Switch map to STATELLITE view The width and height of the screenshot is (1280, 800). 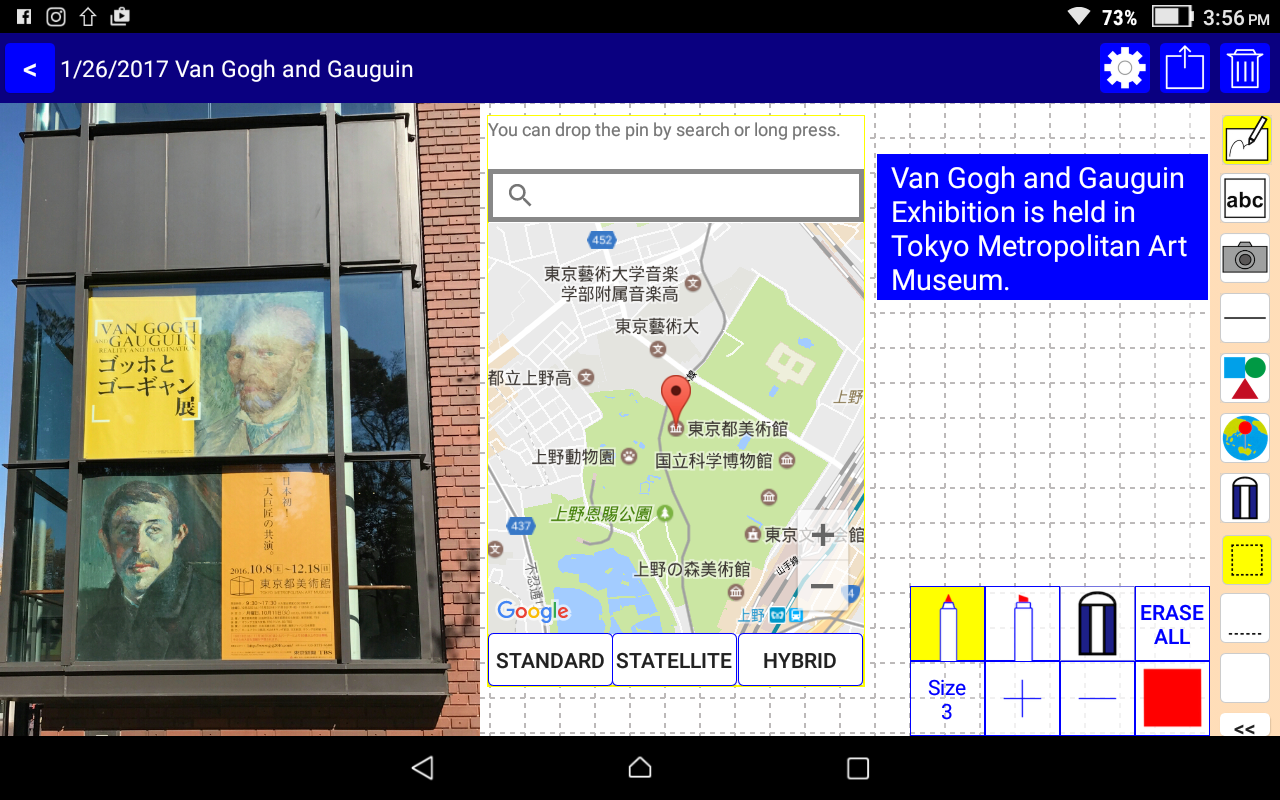[x=674, y=660]
